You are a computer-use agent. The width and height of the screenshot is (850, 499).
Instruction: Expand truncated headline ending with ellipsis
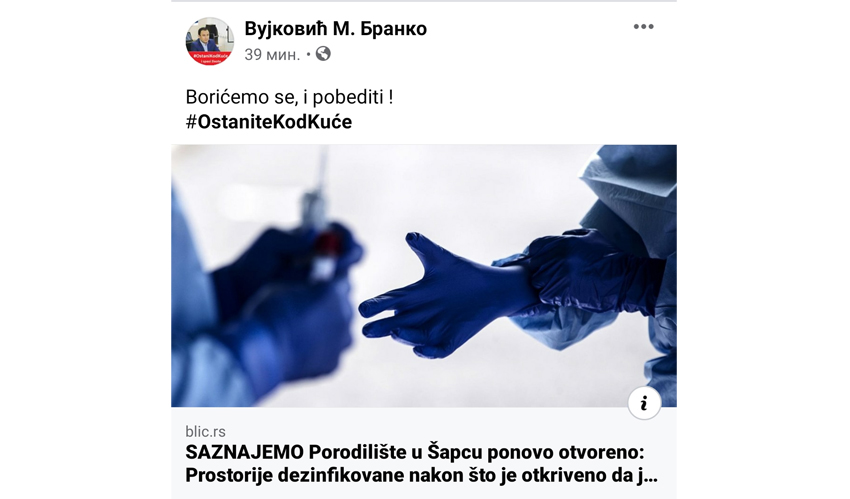[646, 476]
